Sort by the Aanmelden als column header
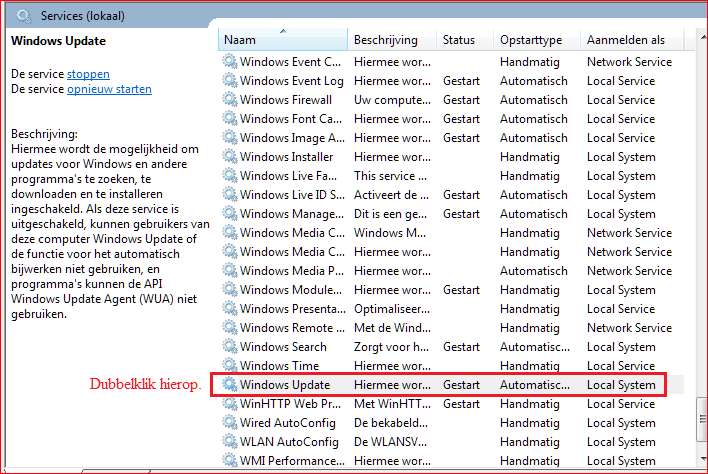This screenshot has width=708, height=474. (x=626, y=39)
